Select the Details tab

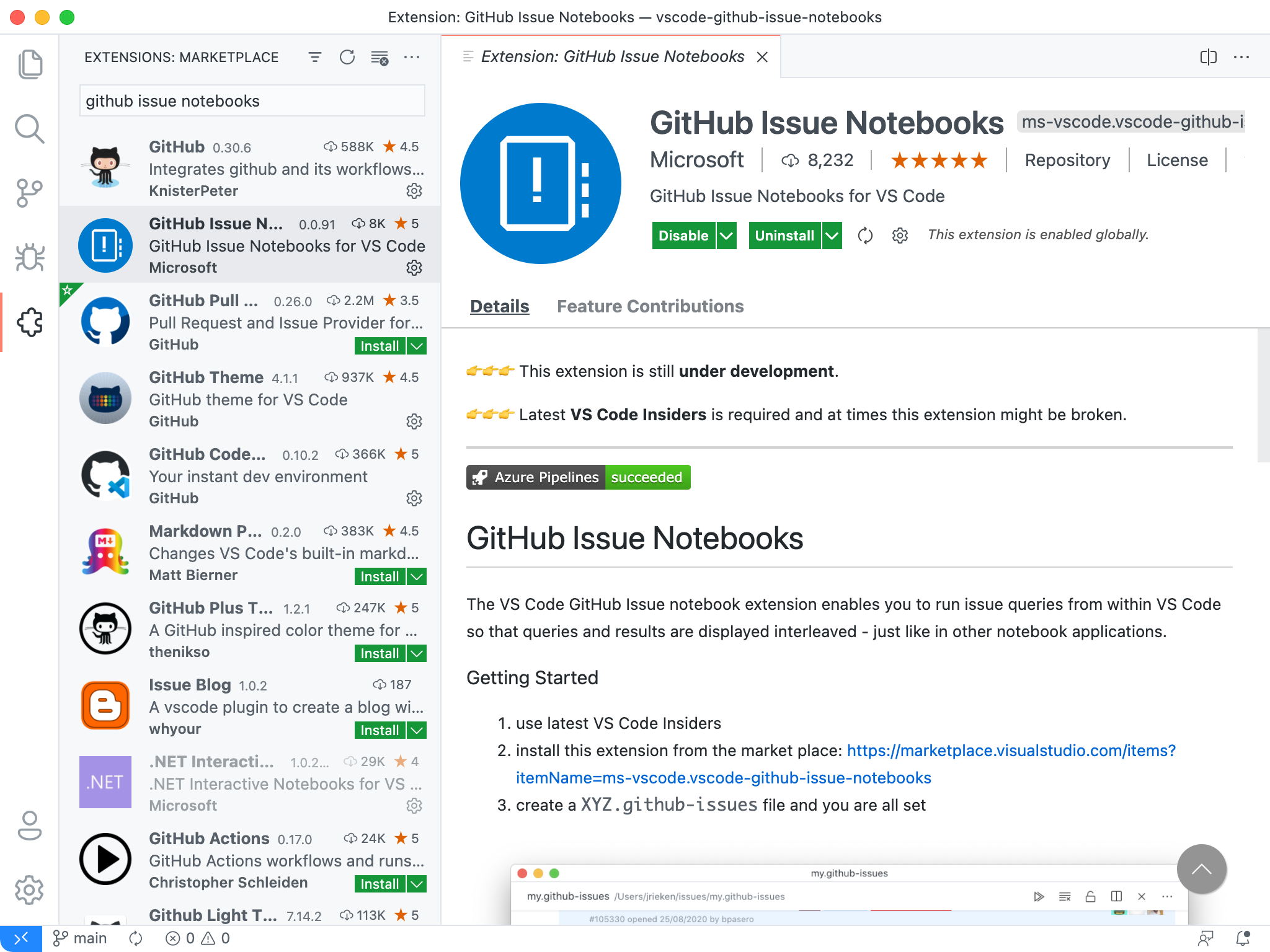499,306
